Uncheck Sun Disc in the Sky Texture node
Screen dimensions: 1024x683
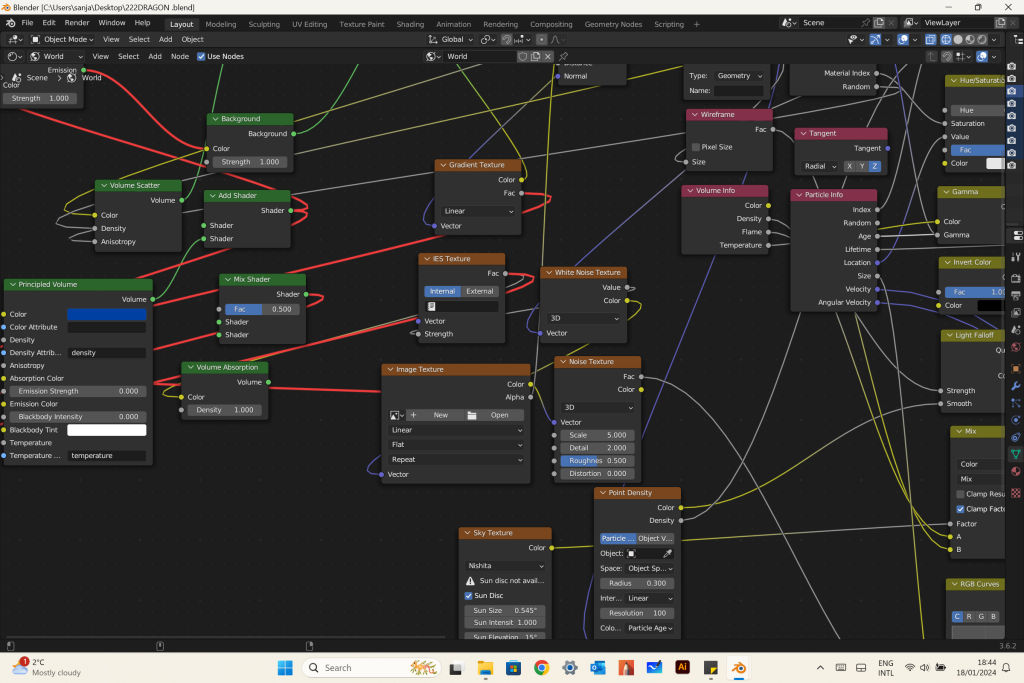pos(468,596)
